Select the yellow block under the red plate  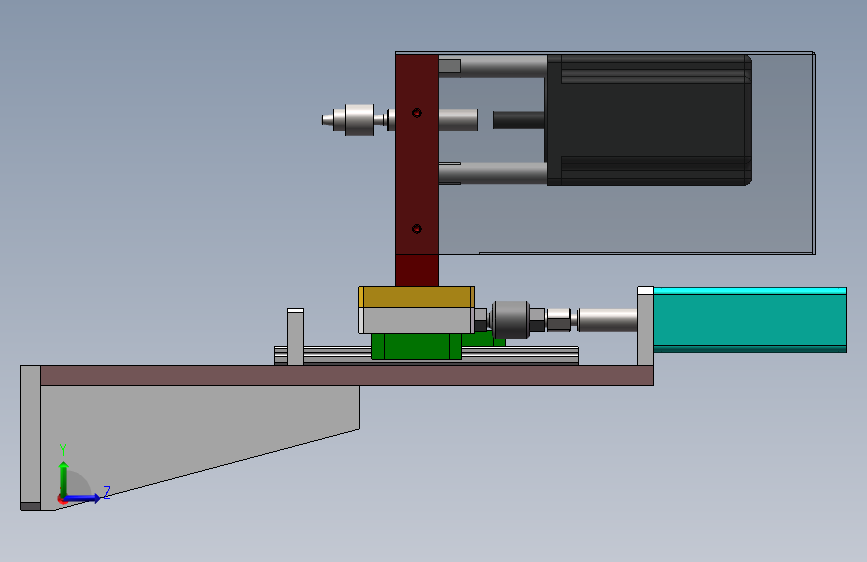tap(416, 297)
